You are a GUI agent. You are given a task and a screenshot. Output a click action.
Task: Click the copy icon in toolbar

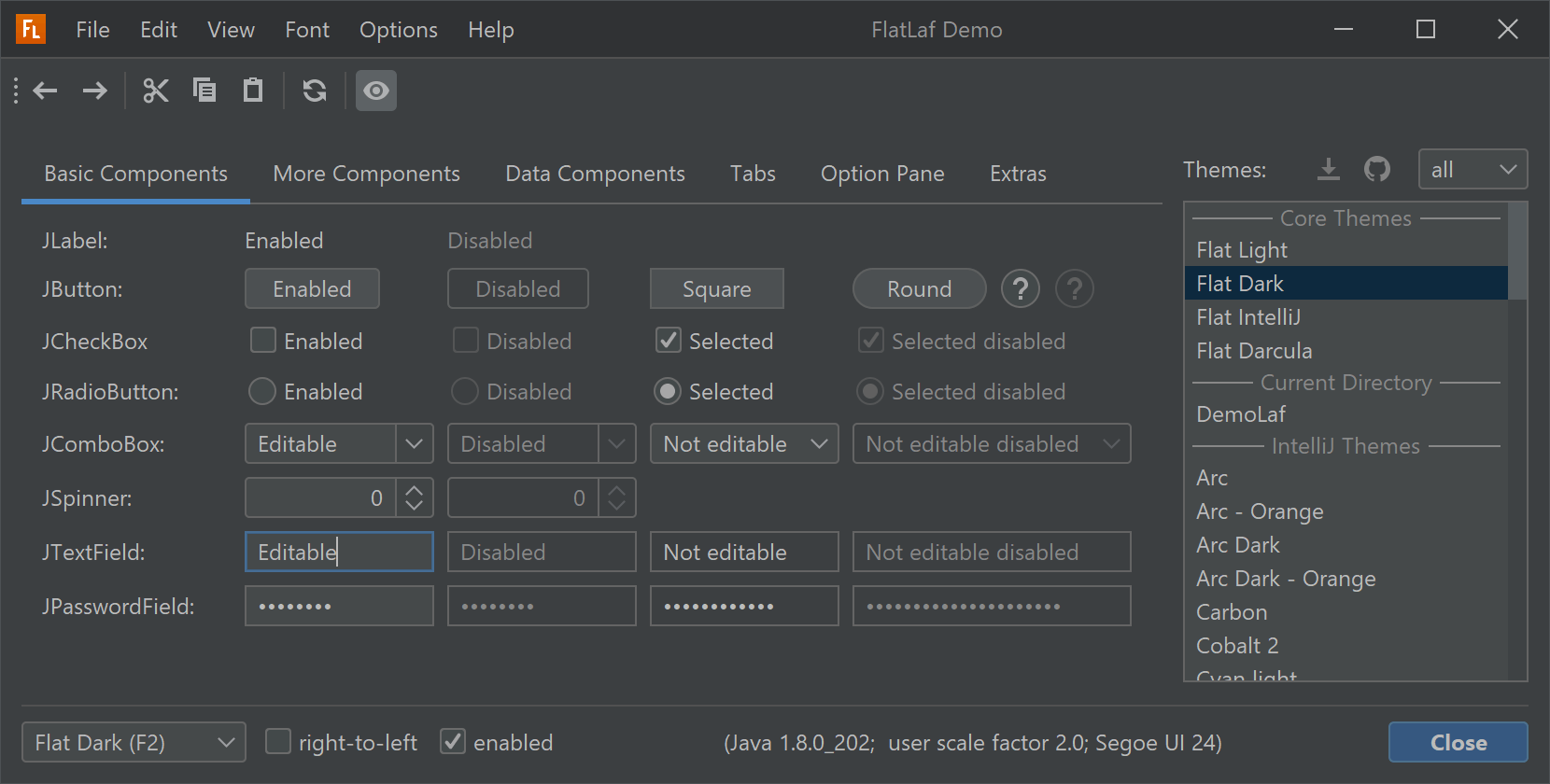tap(204, 91)
